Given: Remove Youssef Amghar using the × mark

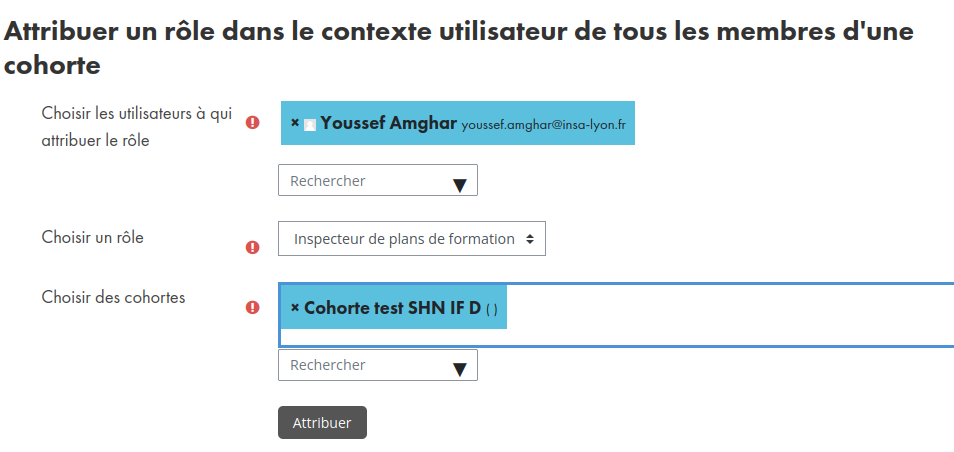Looking at the screenshot, I should point(295,123).
